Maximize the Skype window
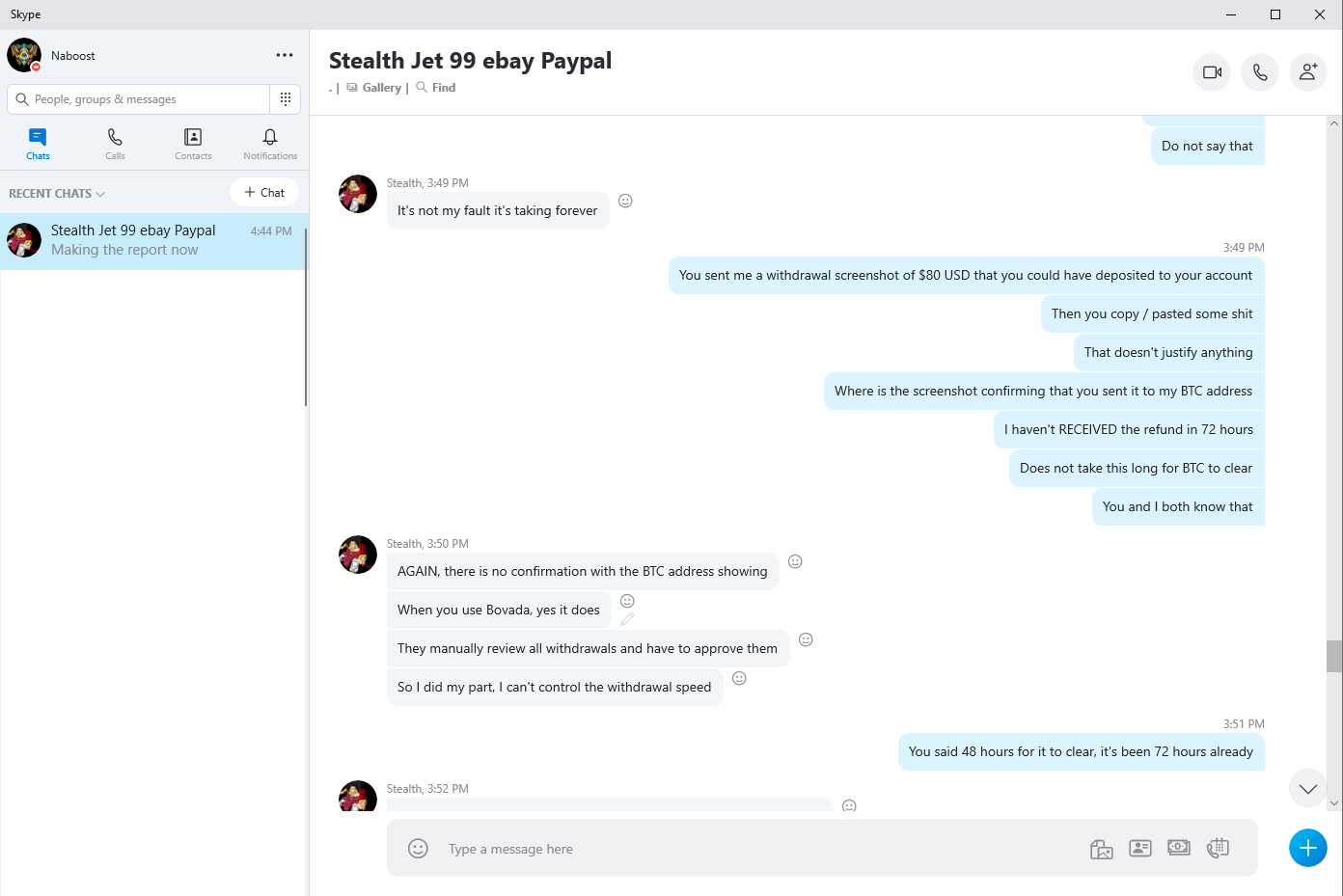Viewport: 1343px width, 896px height. point(1275,14)
